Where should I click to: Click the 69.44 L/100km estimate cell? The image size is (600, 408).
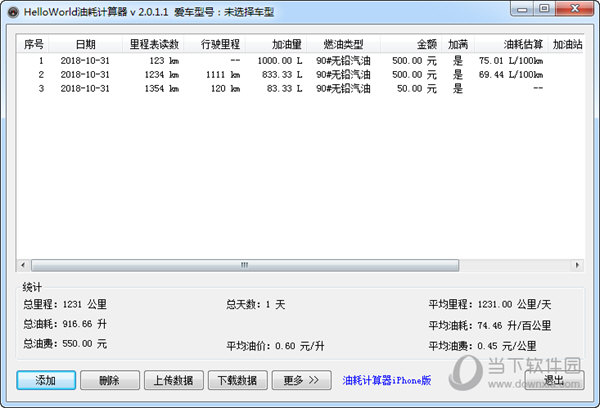(511, 74)
